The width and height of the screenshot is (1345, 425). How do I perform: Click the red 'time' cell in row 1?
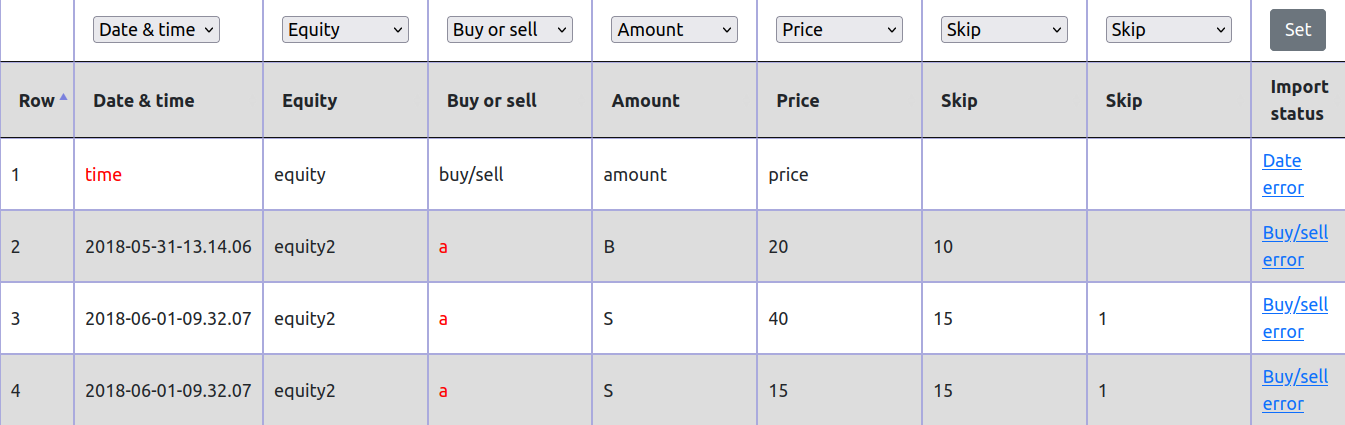[103, 175]
